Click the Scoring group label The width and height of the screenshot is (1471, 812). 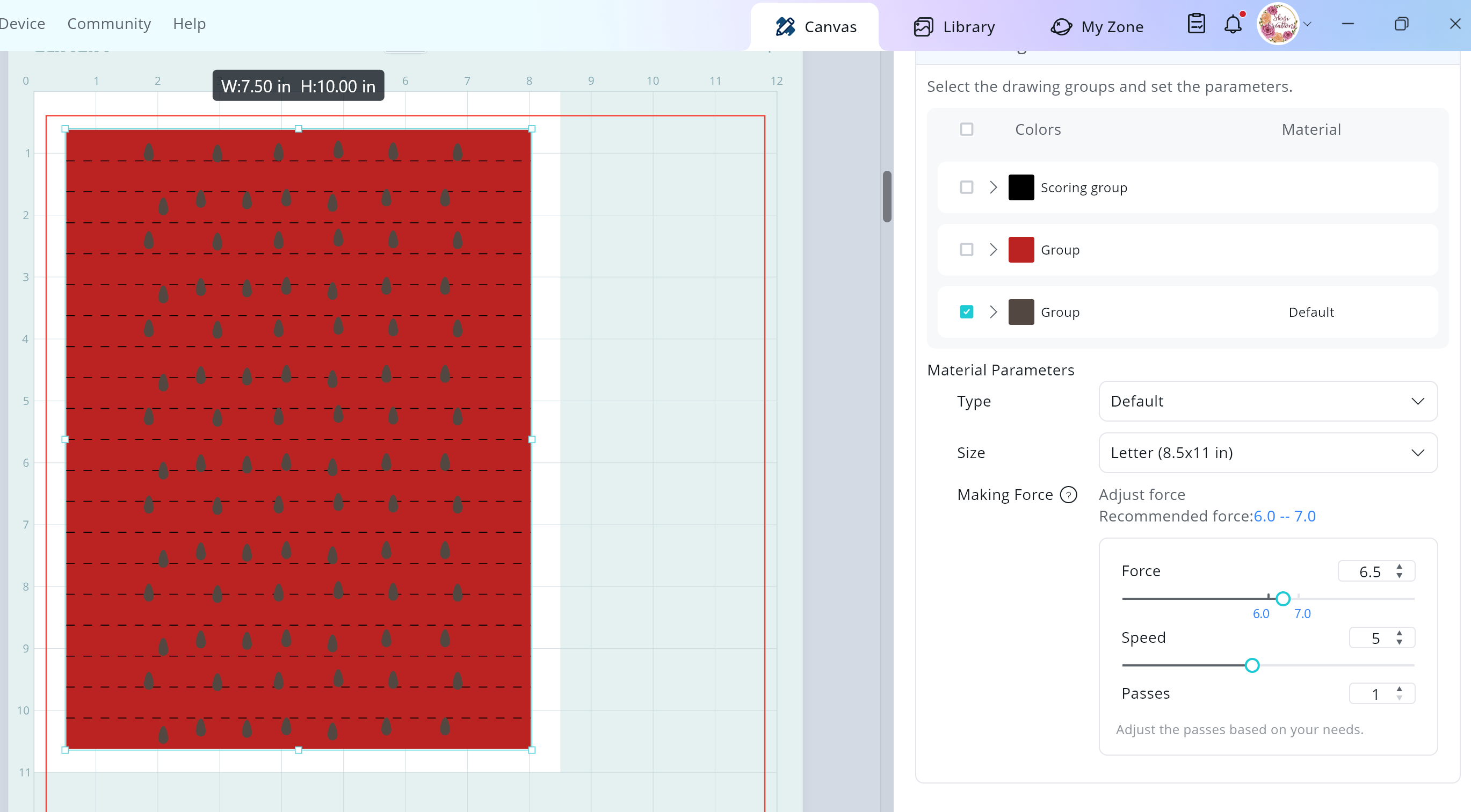1084,188
